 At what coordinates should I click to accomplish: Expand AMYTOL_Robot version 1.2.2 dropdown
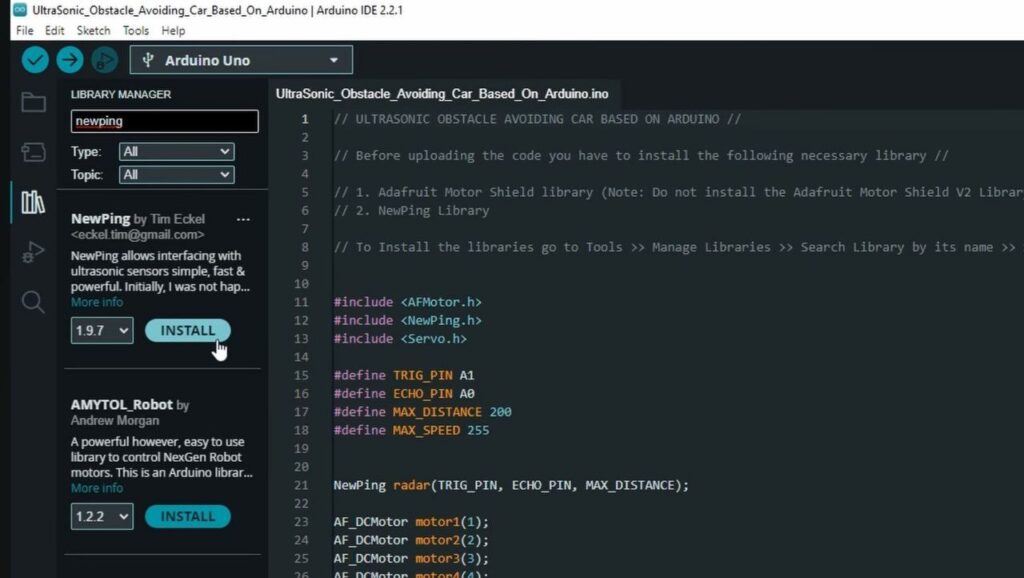point(102,516)
